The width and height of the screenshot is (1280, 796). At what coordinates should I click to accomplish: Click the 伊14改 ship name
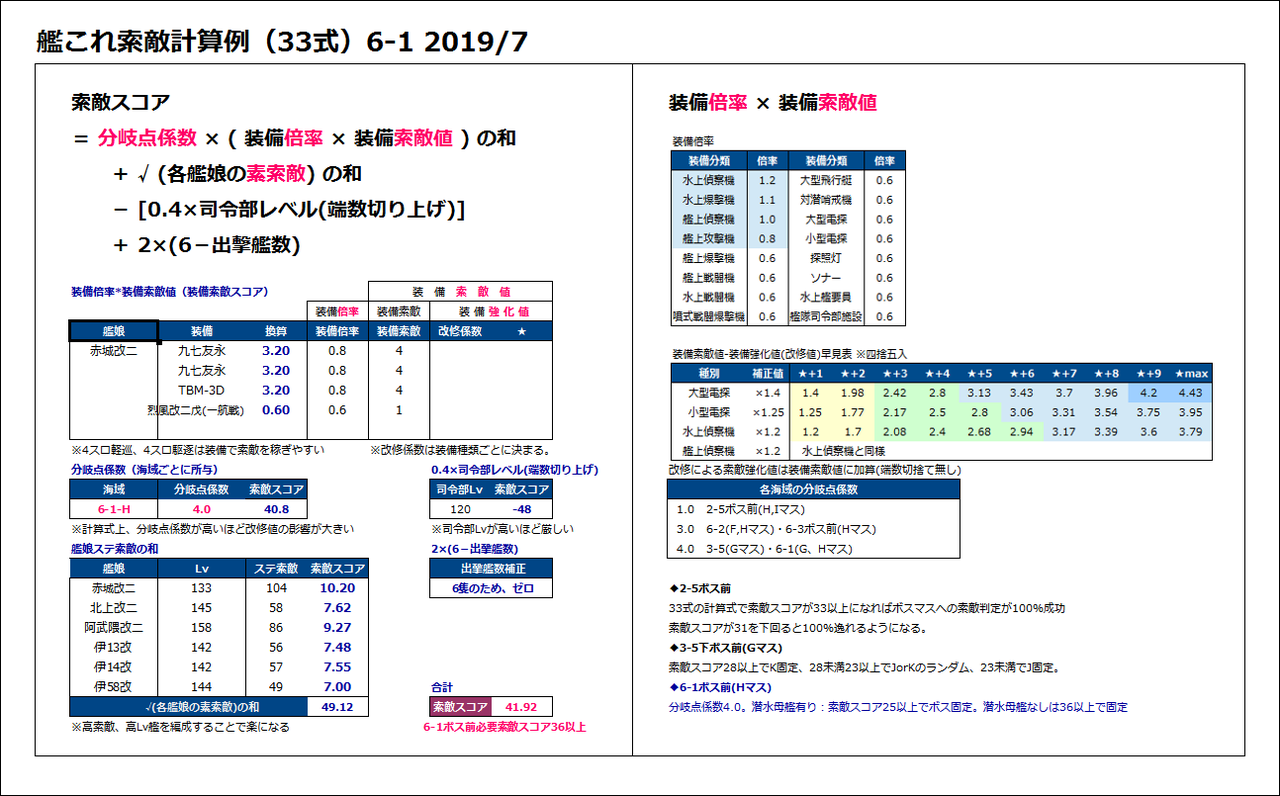[x=114, y=667]
